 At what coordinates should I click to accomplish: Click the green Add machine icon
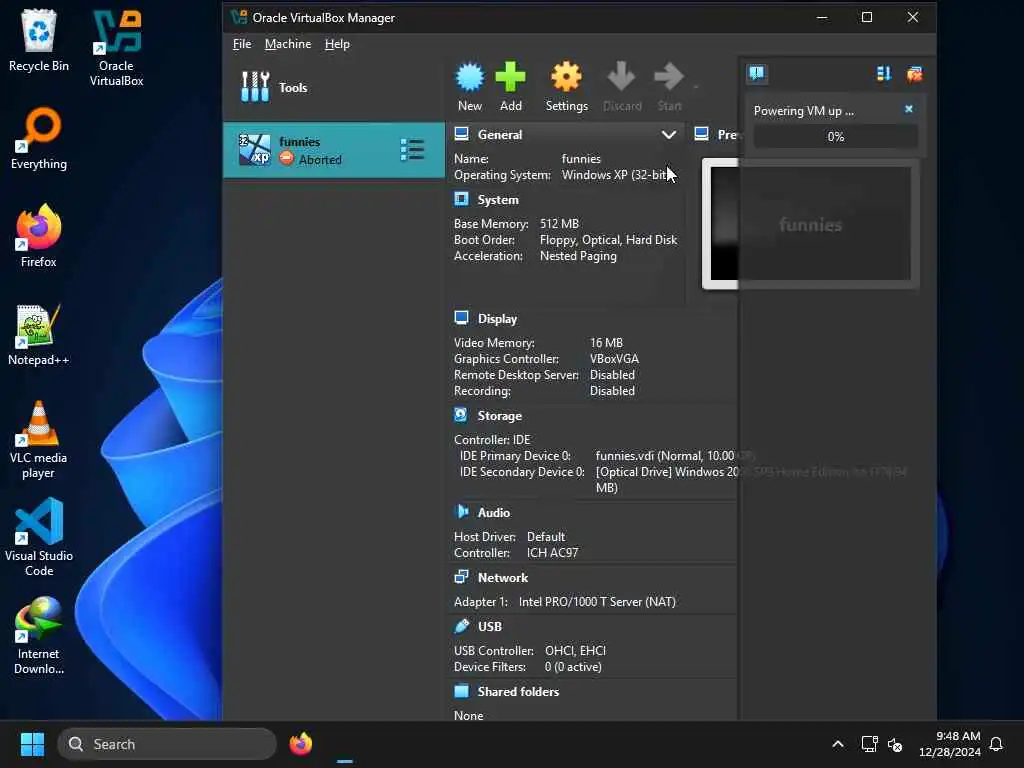click(x=510, y=78)
